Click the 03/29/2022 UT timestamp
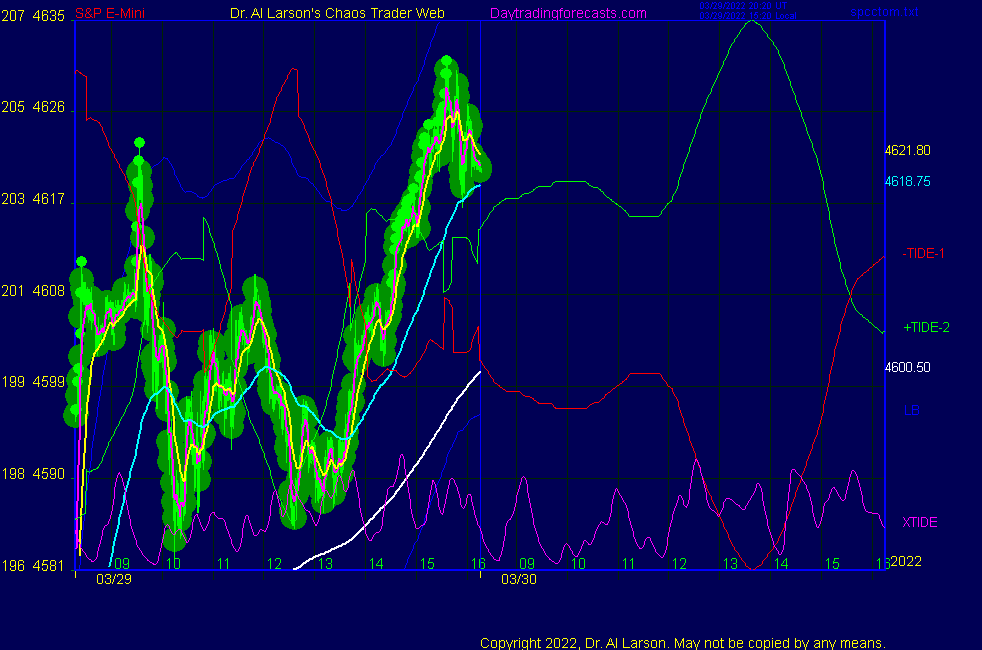982x650 pixels. pyautogui.click(x=743, y=6)
